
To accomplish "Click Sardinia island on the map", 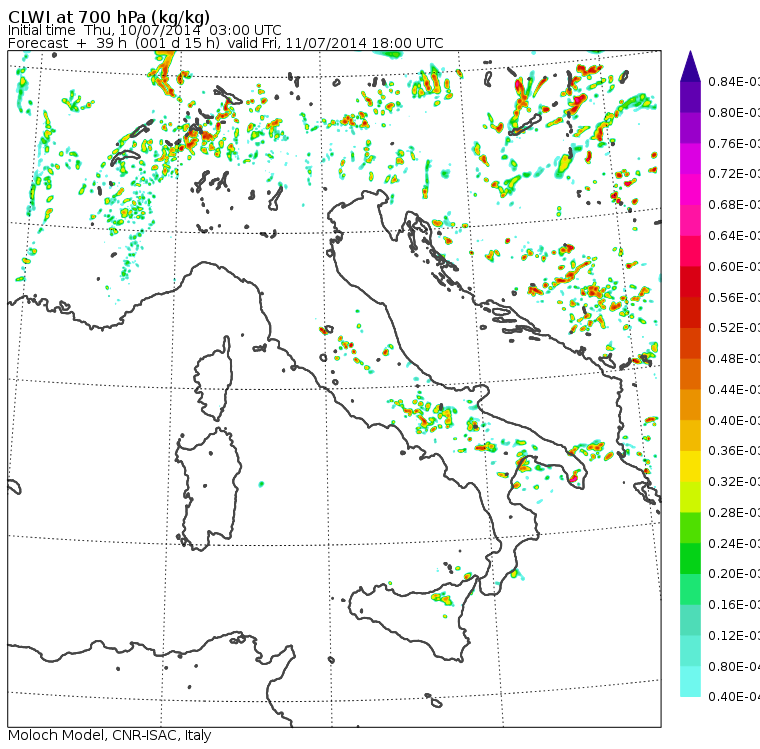I will tap(209, 490).
